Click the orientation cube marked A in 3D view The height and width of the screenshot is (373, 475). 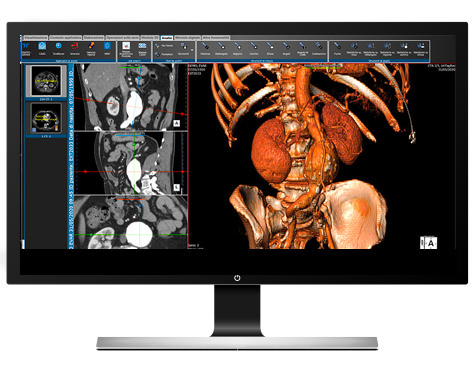point(428,243)
